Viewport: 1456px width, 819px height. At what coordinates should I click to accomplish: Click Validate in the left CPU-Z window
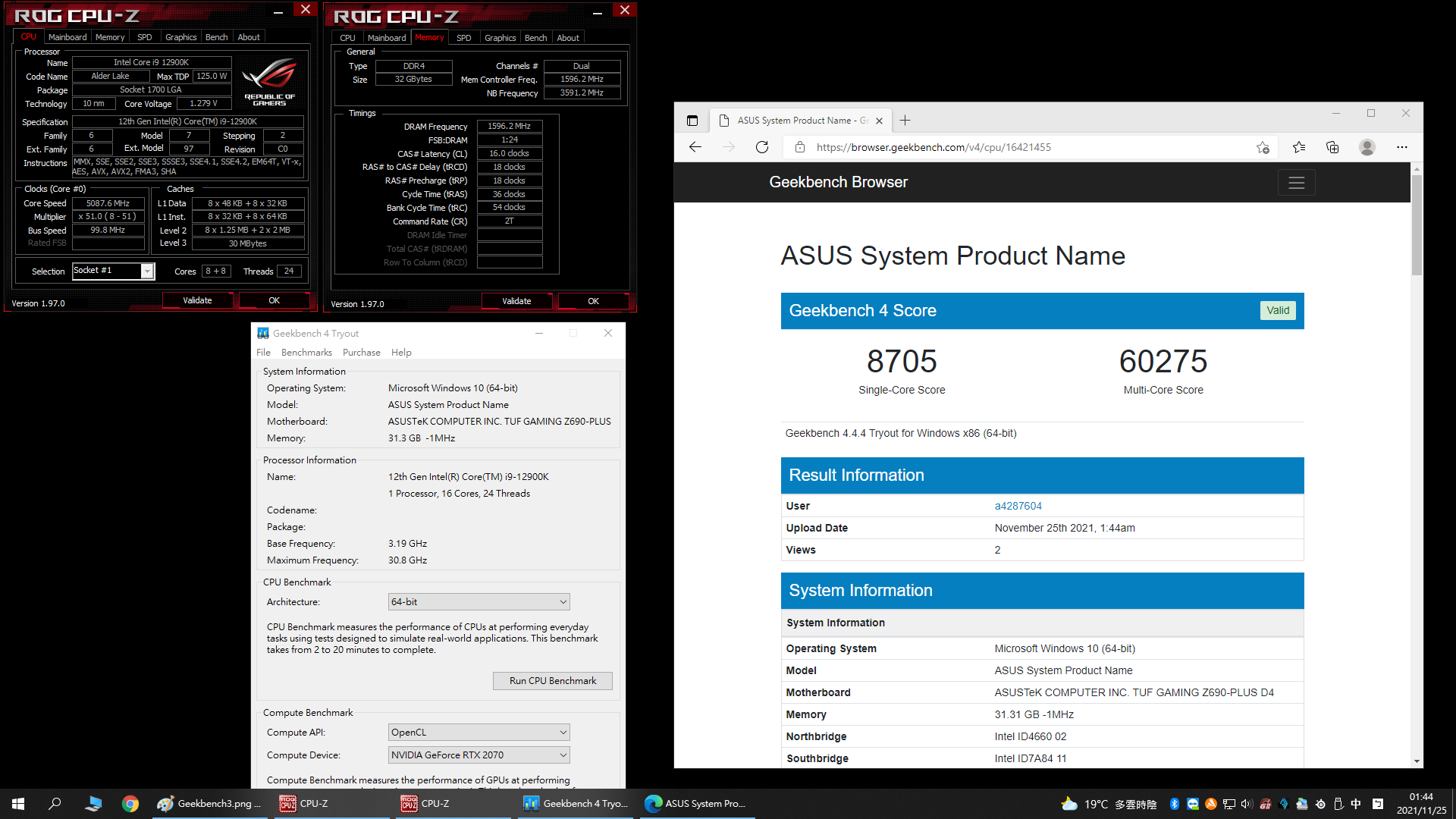(198, 300)
